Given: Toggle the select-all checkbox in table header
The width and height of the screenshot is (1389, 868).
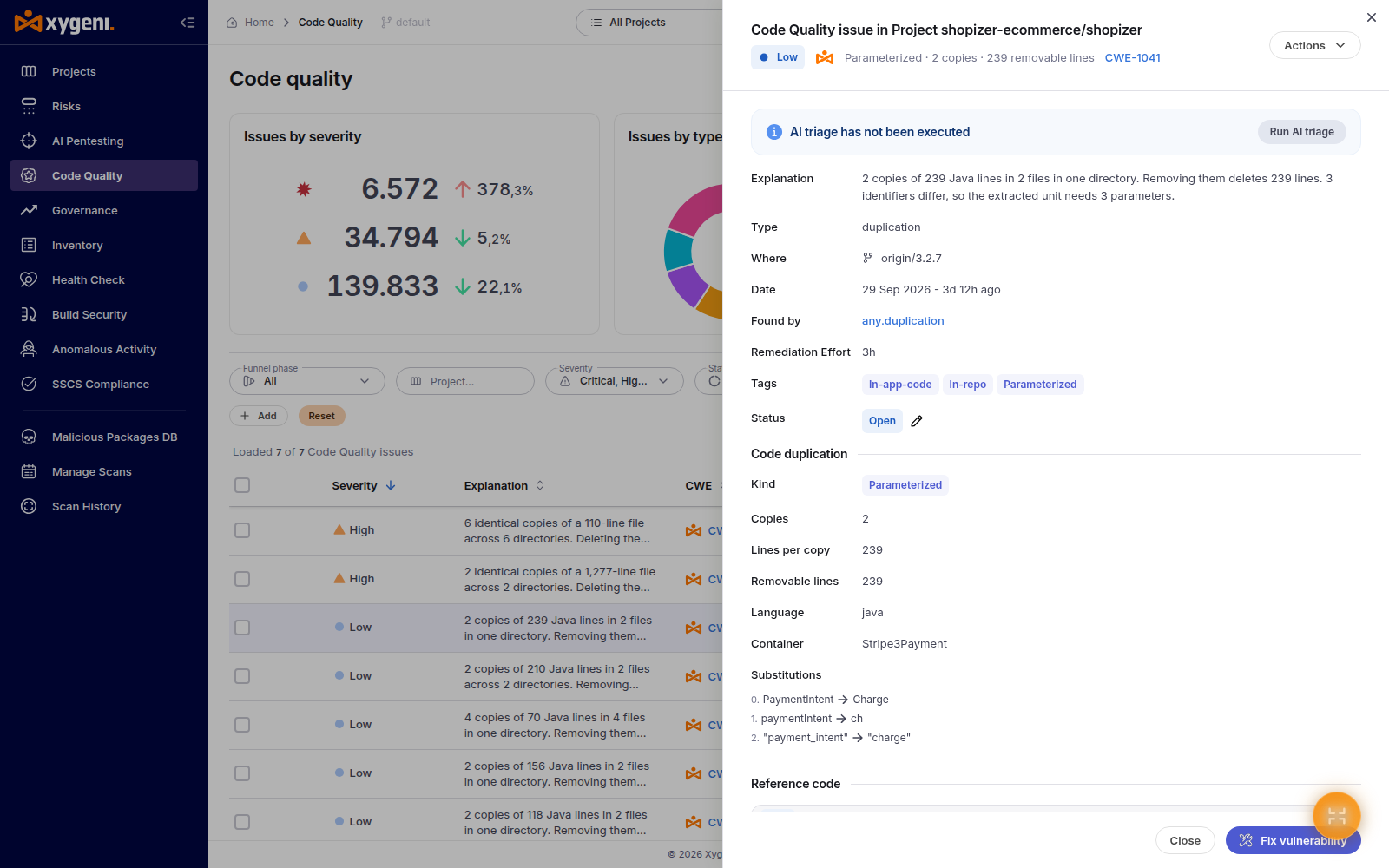Looking at the screenshot, I should tap(242, 485).
